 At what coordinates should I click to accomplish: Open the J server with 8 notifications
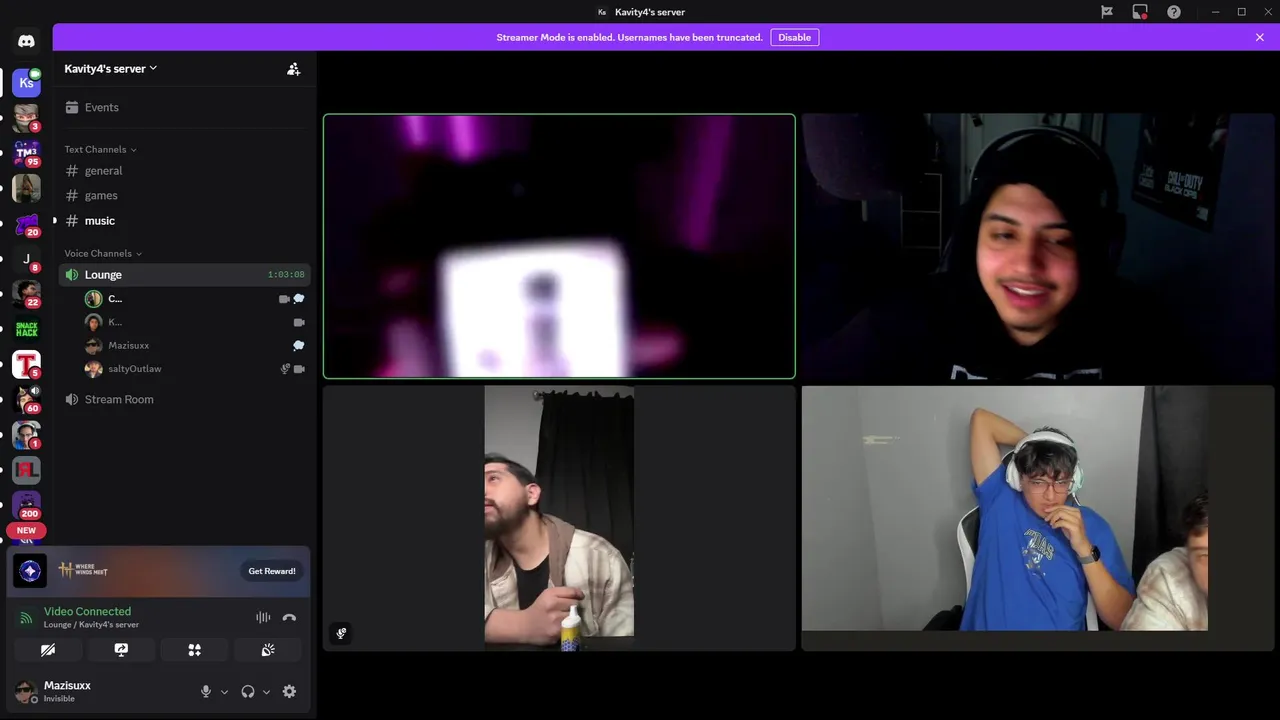click(x=26, y=259)
